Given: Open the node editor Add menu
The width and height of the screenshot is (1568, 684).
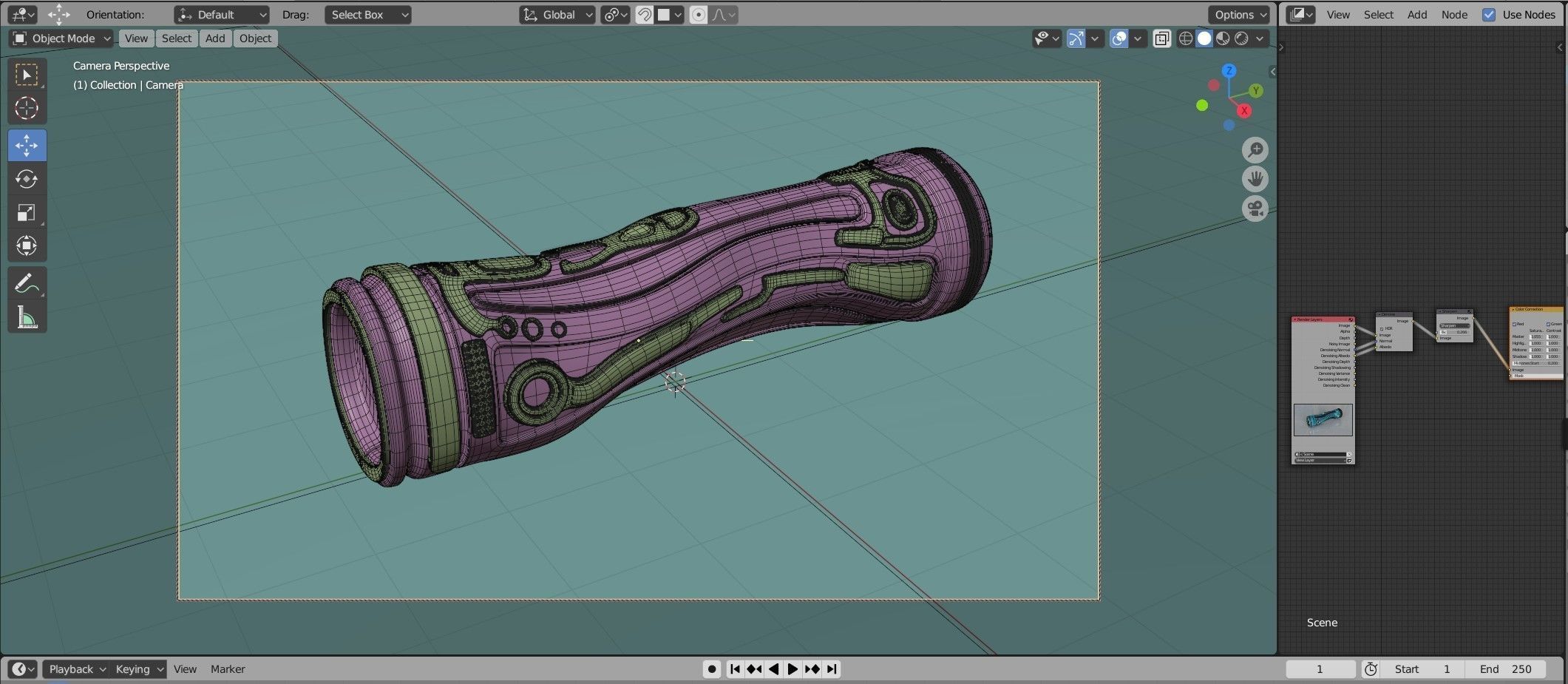Looking at the screenshot, I should [1417, 14].
